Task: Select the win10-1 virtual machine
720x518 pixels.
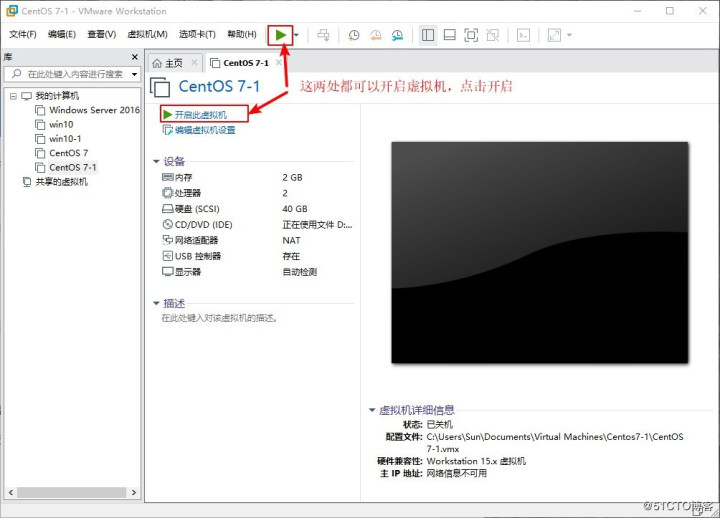Action: (x=58, y=139)
